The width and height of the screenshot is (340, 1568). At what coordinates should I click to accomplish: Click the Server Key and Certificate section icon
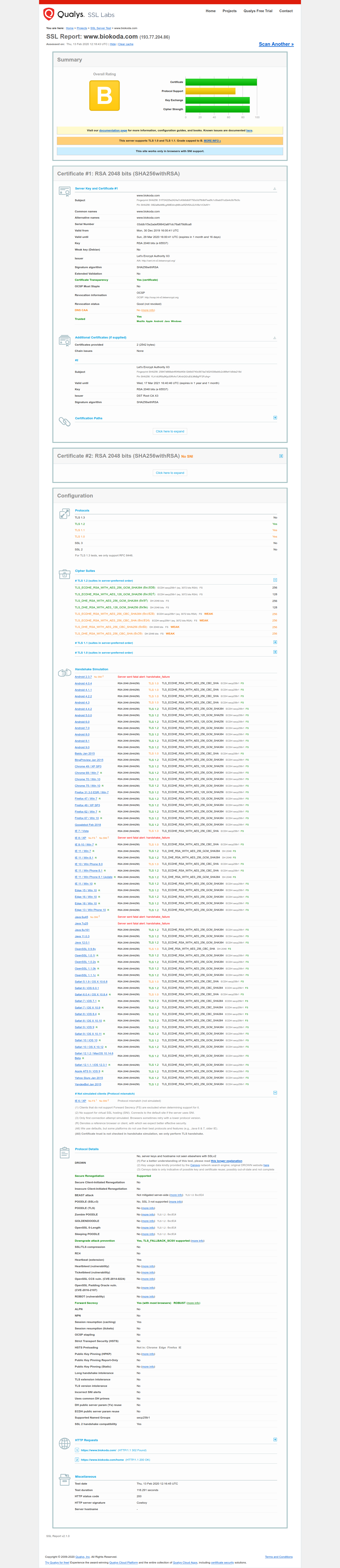tap(65, 191)
